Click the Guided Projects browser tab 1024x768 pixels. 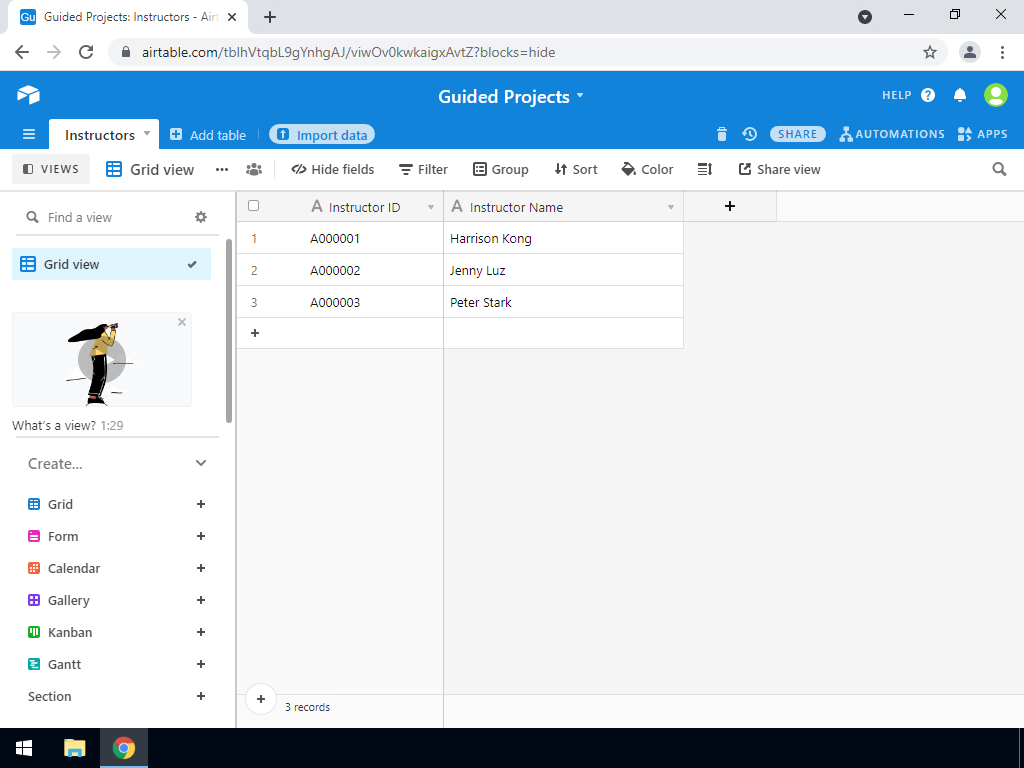127,17
